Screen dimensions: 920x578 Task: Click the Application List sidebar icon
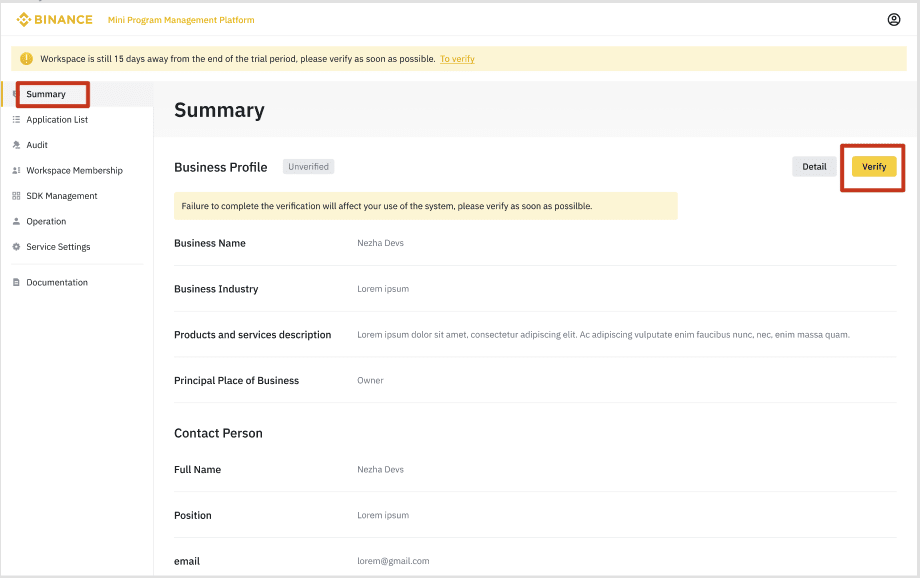click(x=16, y=120)
